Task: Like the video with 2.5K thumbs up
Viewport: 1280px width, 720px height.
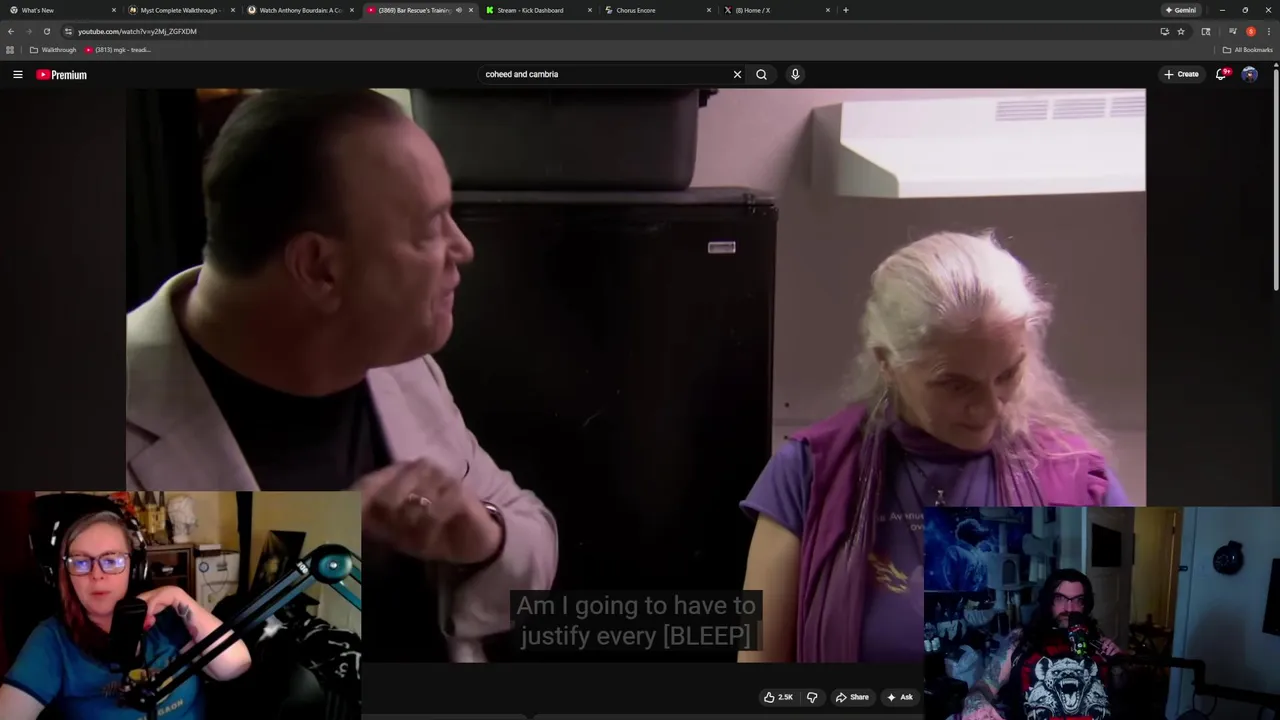Action: (x=779, y=697)
